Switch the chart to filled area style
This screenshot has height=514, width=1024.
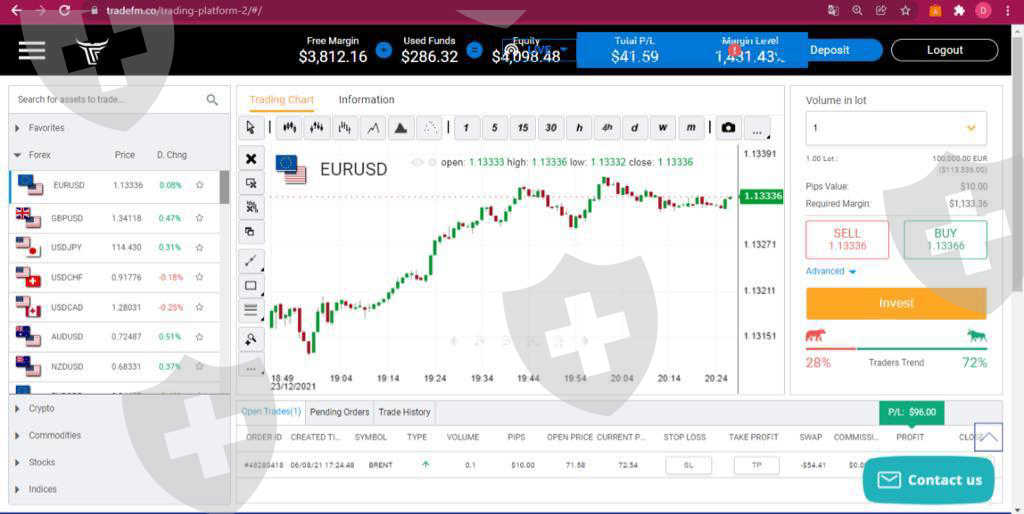point(401,127)
